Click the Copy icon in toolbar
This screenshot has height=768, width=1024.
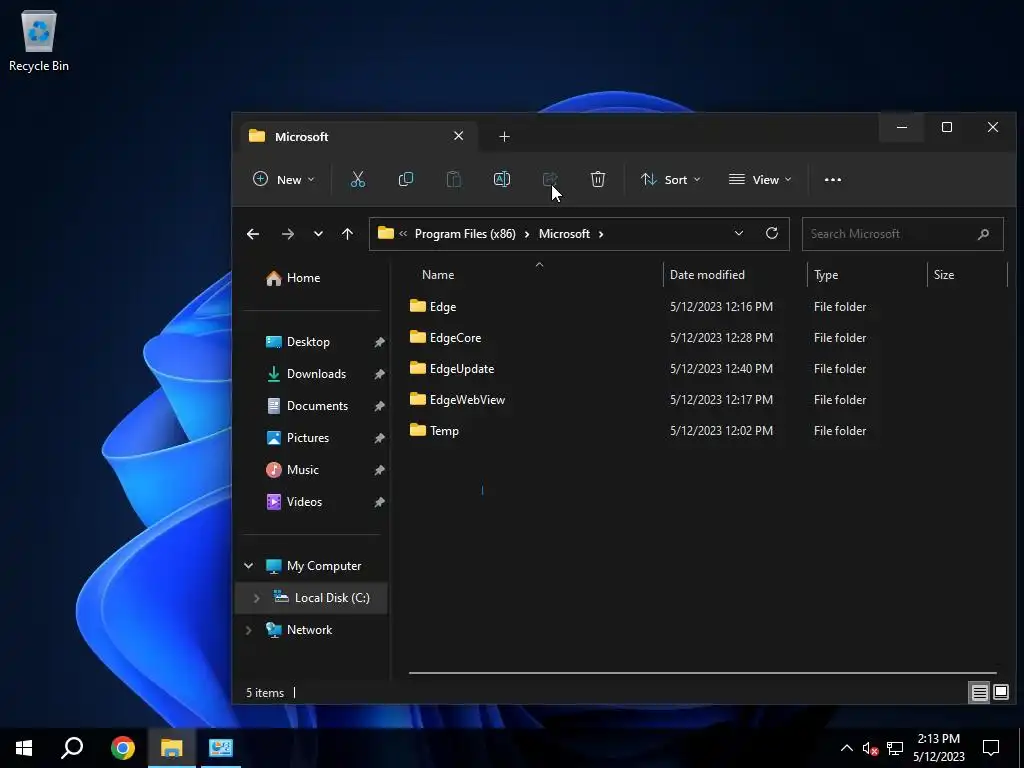click(x=406, y=179)
